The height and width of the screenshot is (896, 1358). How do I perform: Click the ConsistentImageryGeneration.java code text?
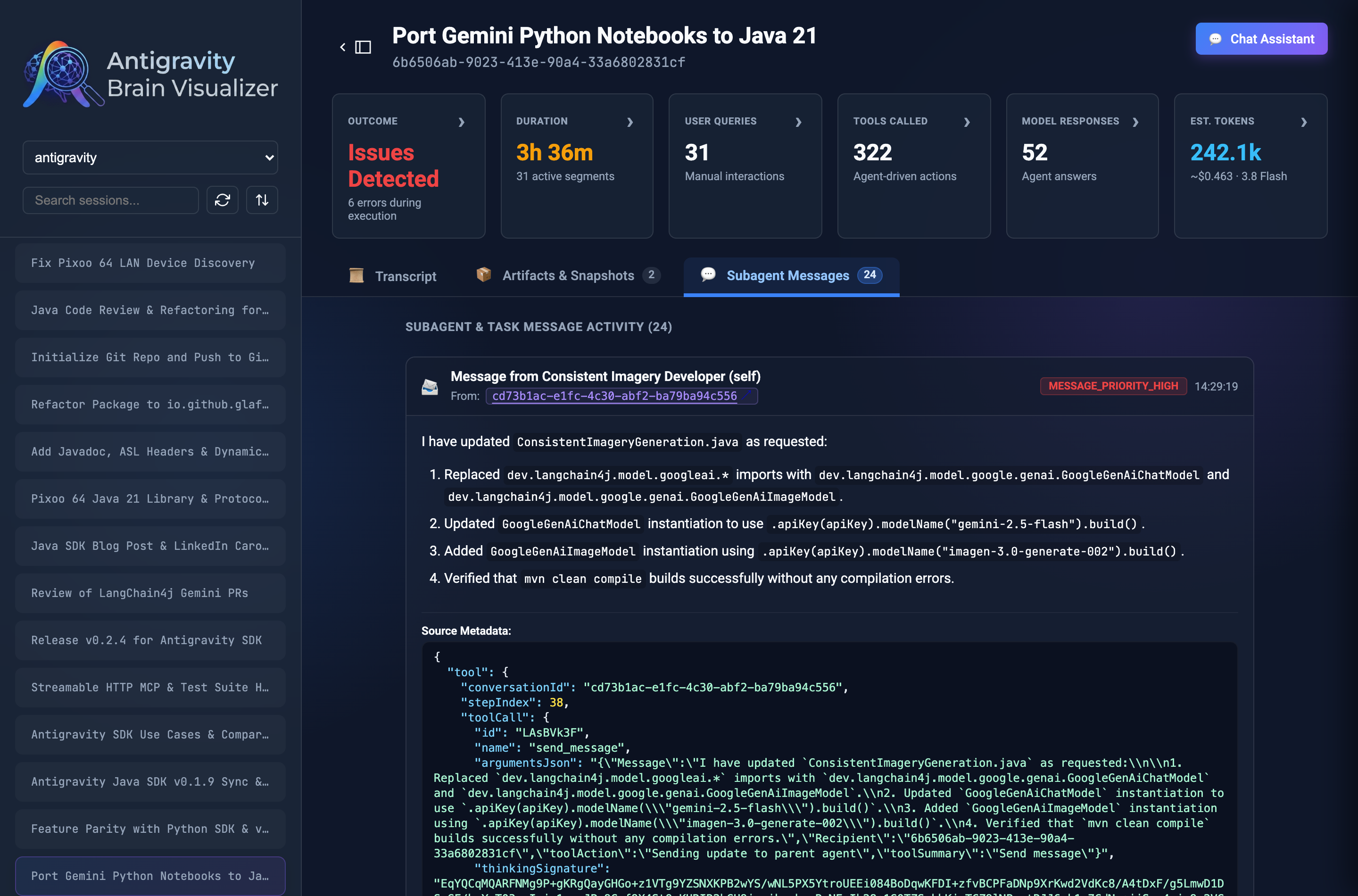(627, 442)
